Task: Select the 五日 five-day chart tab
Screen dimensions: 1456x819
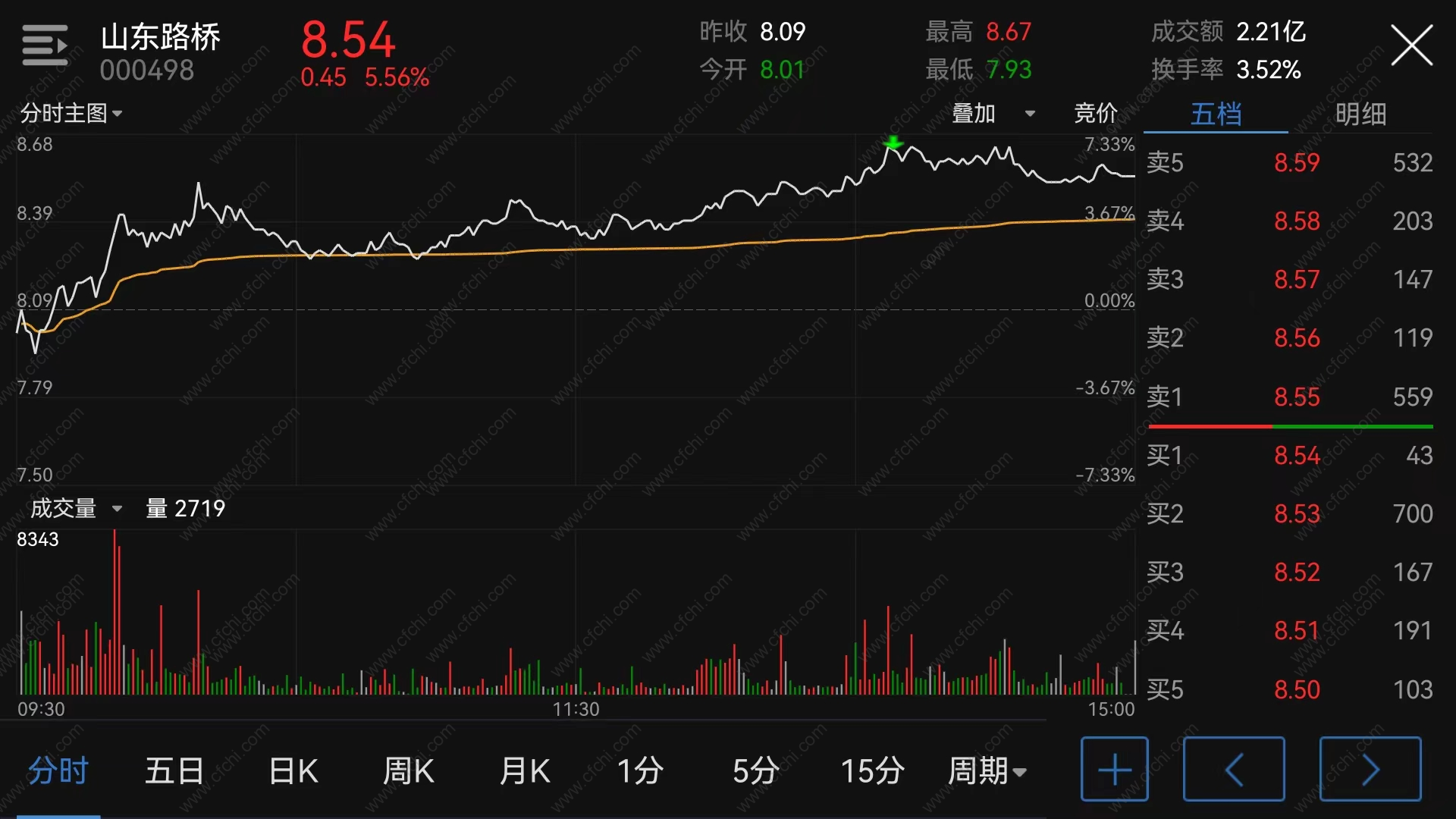Action: (x=174, y=771)
